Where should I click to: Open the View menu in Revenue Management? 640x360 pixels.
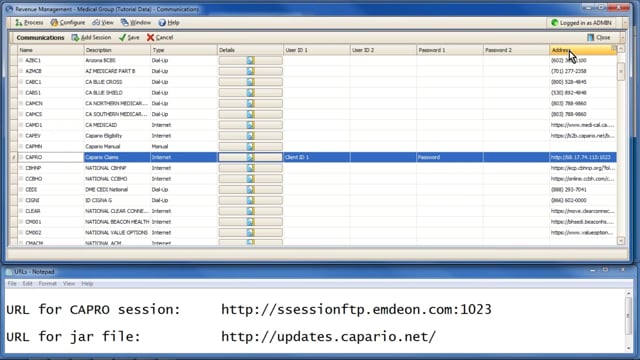103,23
